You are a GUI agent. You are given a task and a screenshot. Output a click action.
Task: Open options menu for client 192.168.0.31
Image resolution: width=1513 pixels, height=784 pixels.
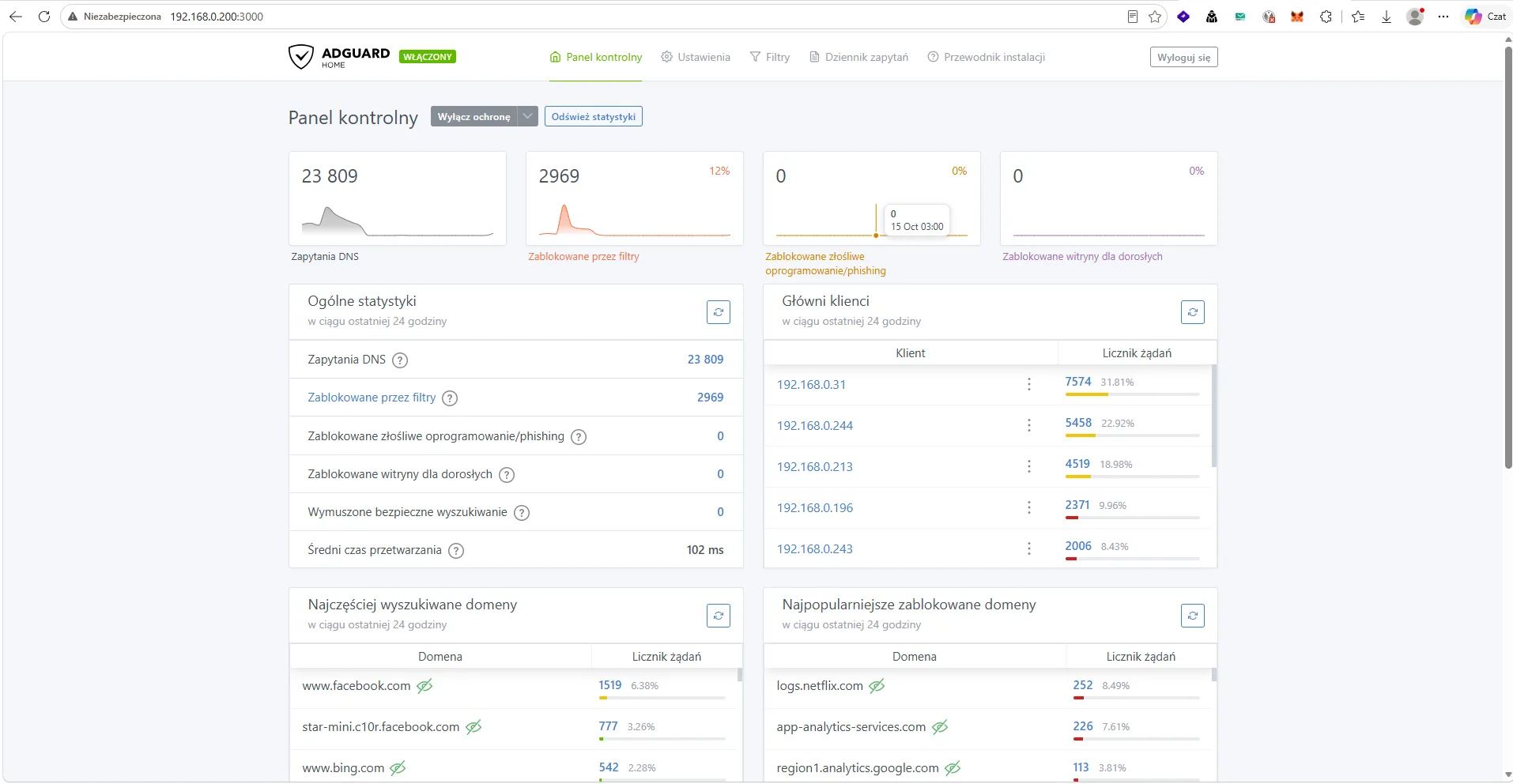pos(1028,384)
